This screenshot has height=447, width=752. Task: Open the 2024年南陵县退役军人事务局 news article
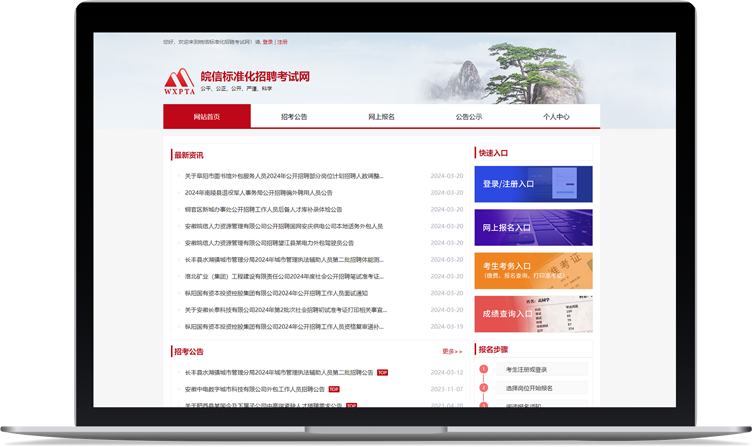258,192
